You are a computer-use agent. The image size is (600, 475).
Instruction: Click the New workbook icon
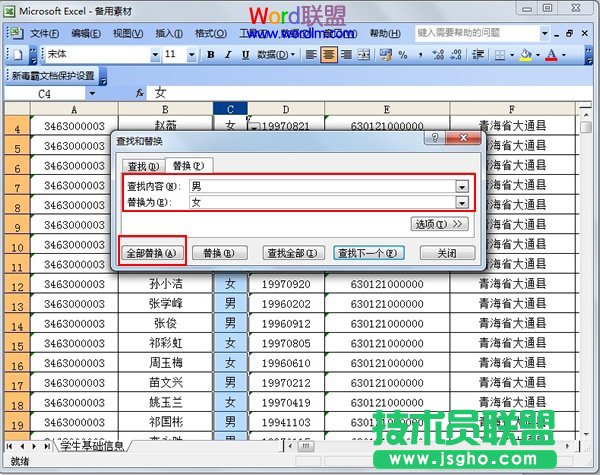coord(17,54)
